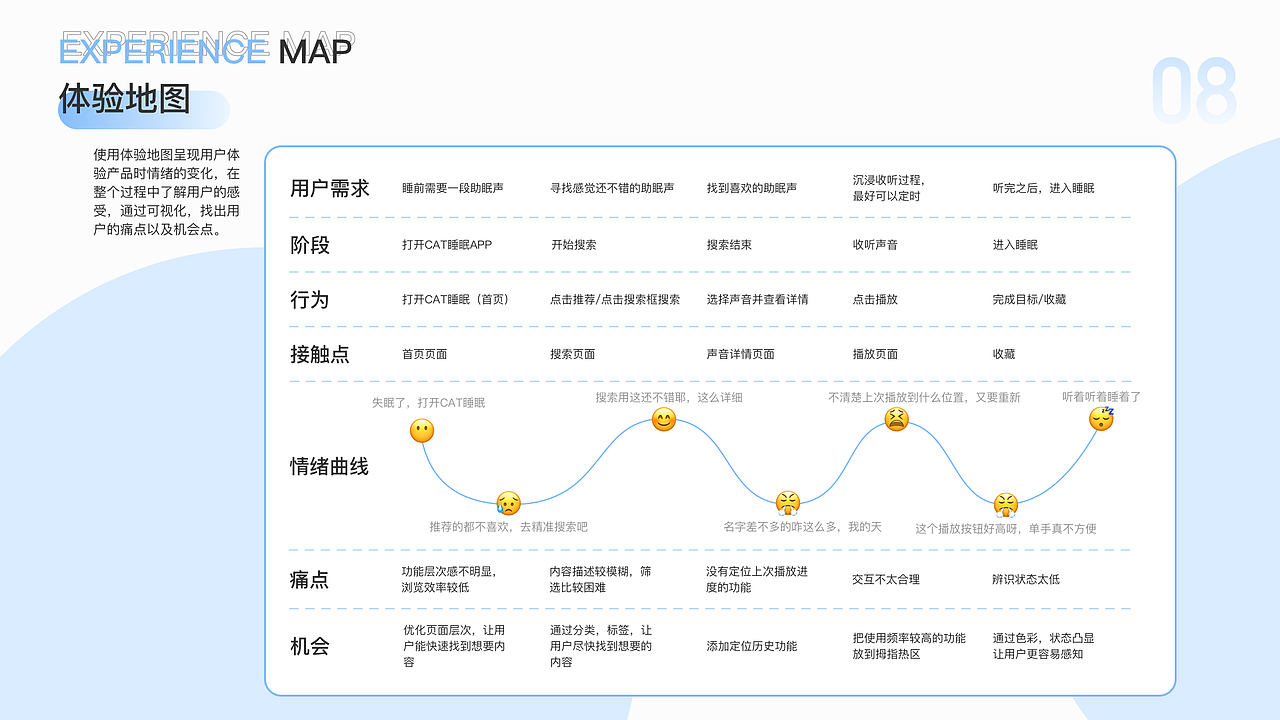Viewport: 1280px width, 720px height.
Task: Click the large '08' page number
Action: (x=1195, y=92)
